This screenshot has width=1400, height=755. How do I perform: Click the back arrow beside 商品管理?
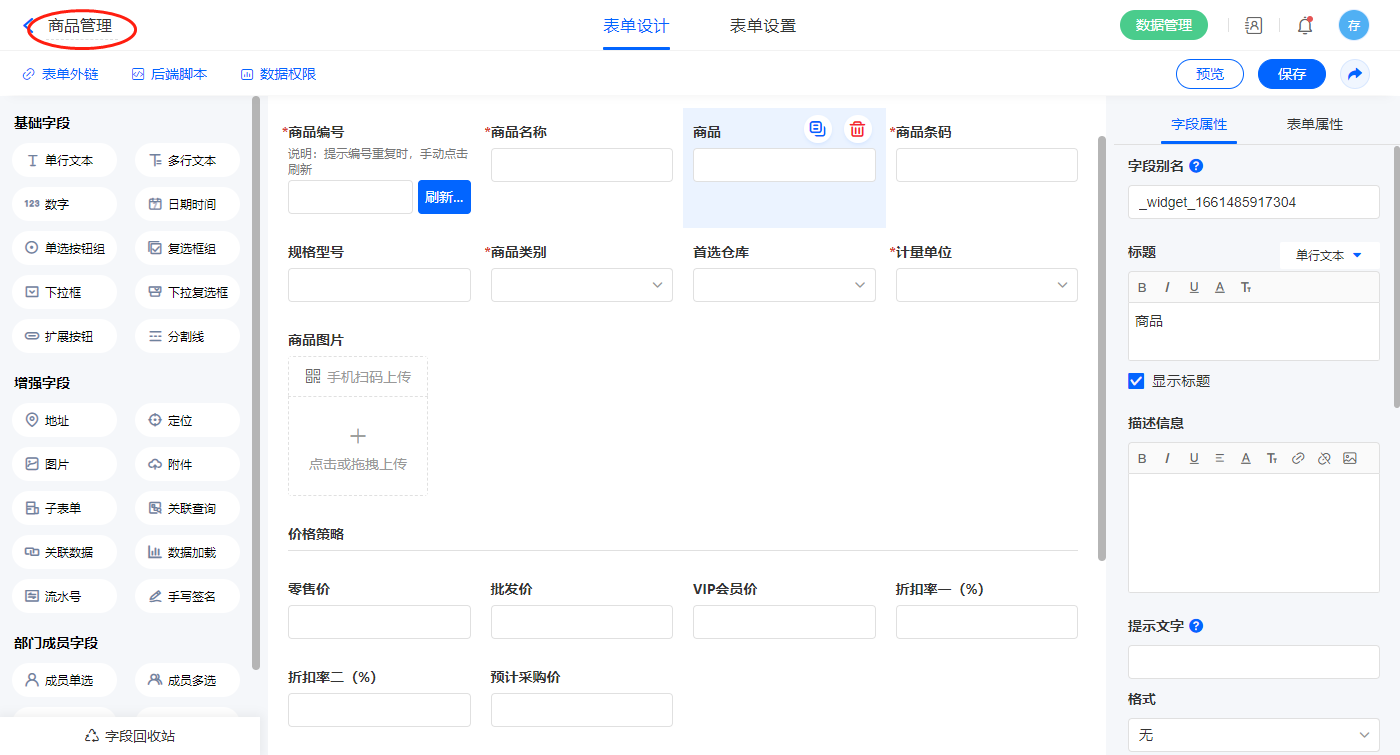(x=30, y=26)
